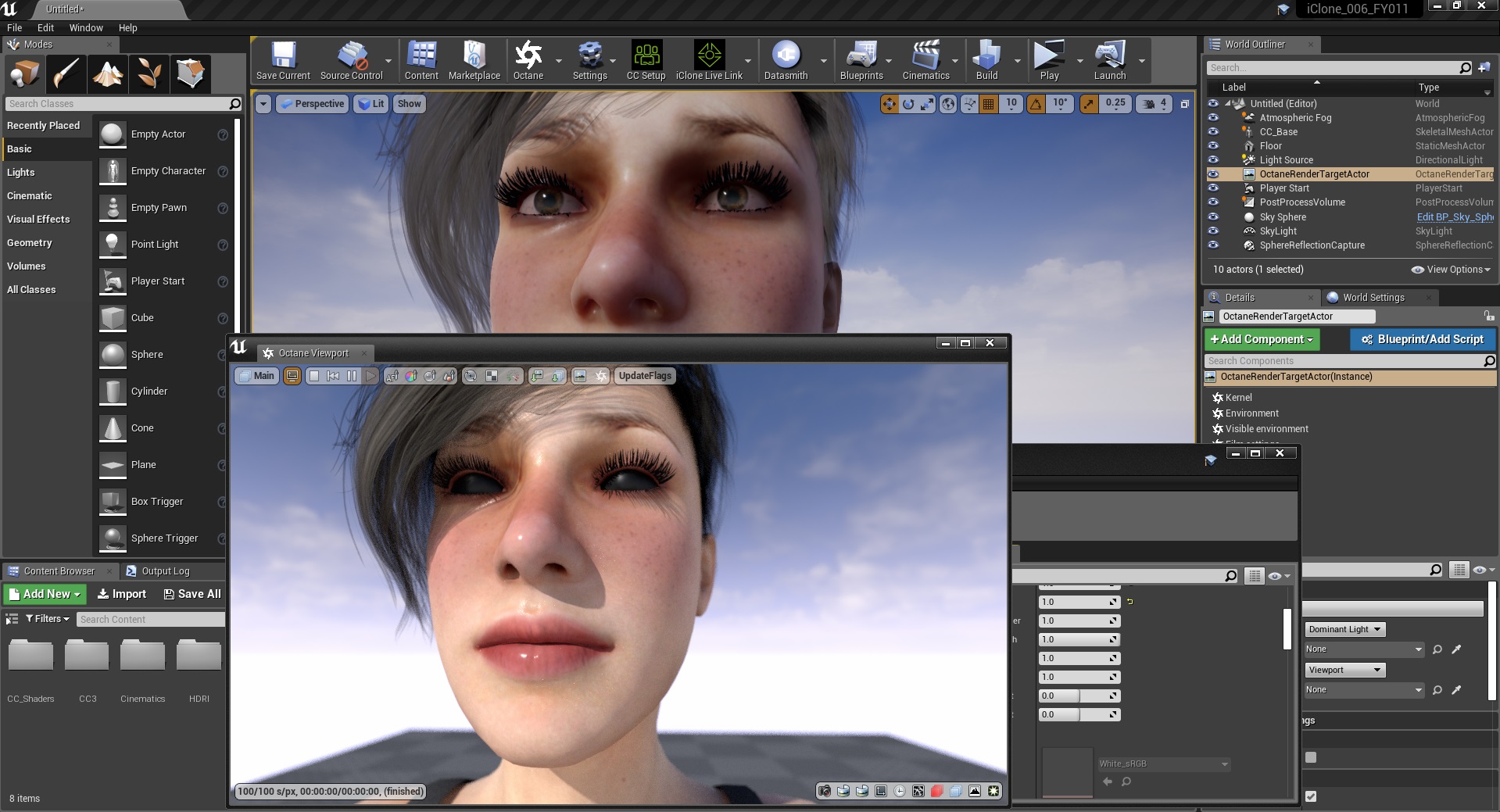Click Import in Content Browser
Viewport: 1500px width, 812px height.
click(121, 594)
